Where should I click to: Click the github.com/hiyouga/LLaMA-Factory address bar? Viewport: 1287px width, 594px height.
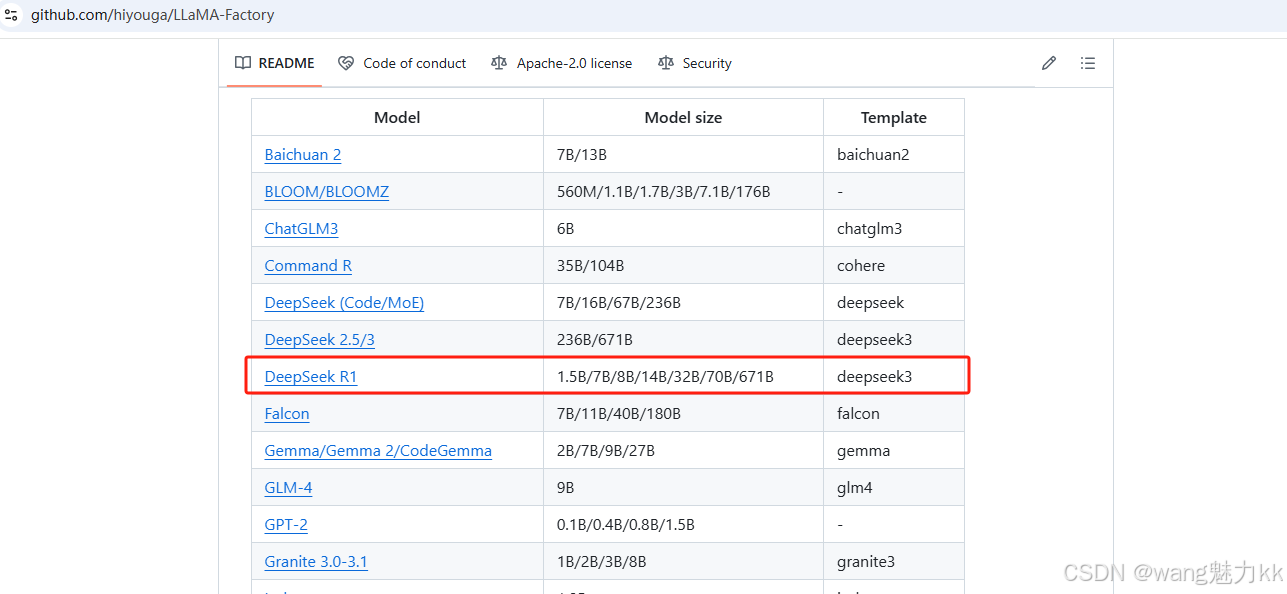[x=152, y=15]
